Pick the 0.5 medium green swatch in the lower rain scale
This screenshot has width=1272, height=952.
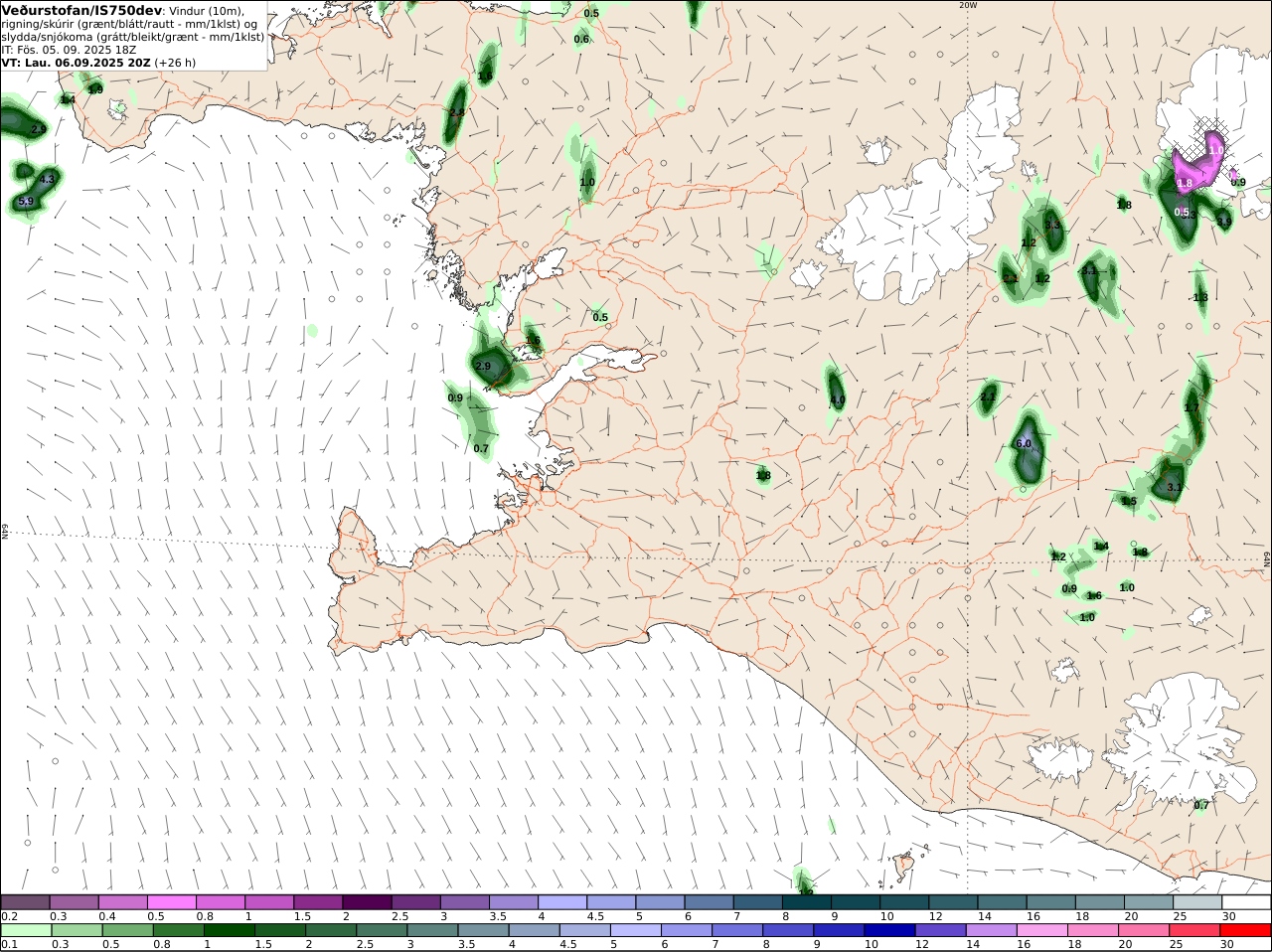(x=127, y=930)
